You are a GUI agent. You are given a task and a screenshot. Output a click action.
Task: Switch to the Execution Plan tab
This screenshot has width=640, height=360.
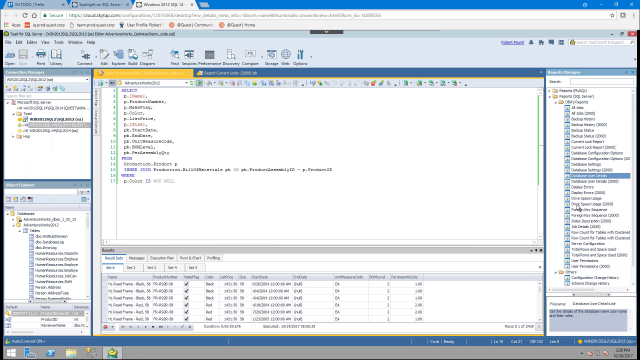(162, 258)
